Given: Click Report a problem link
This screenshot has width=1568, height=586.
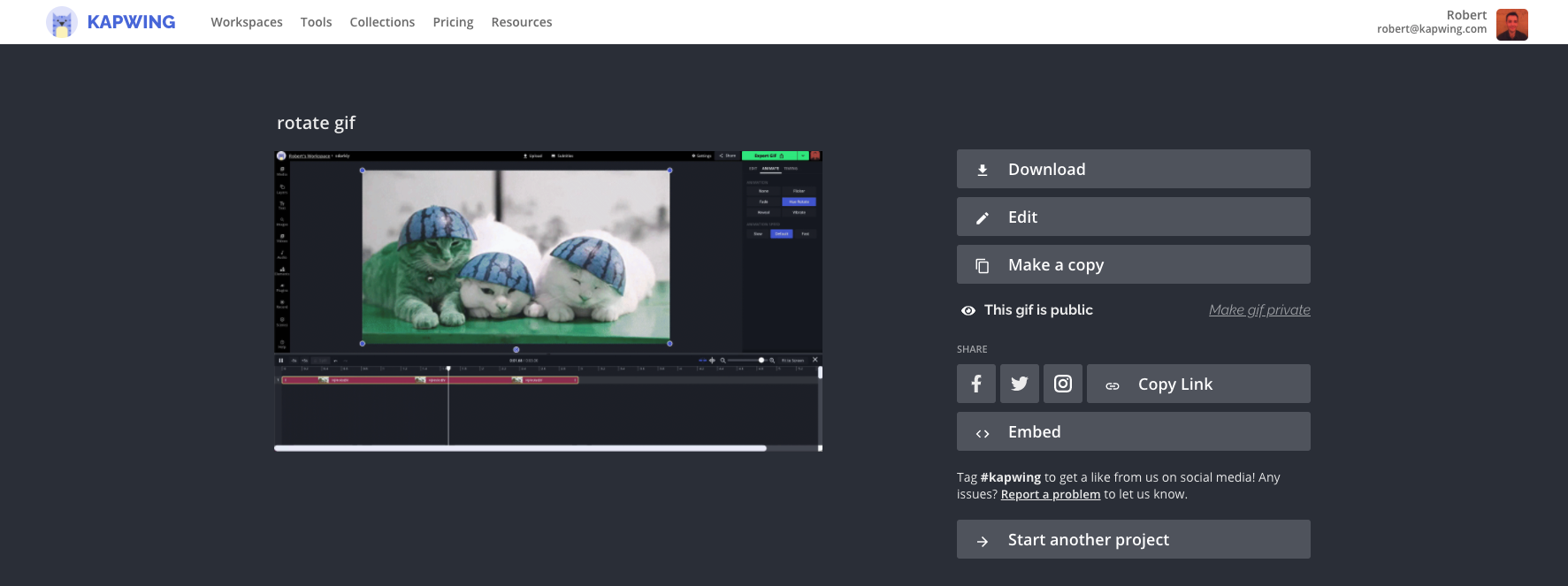Looking at the screenshot, I should point(1050,495).
